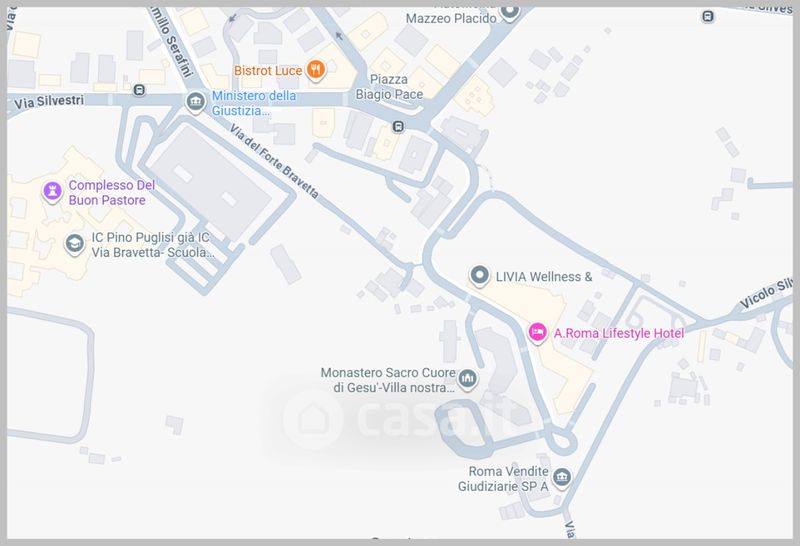Click the LIVIA Wellness & text label

544,277
